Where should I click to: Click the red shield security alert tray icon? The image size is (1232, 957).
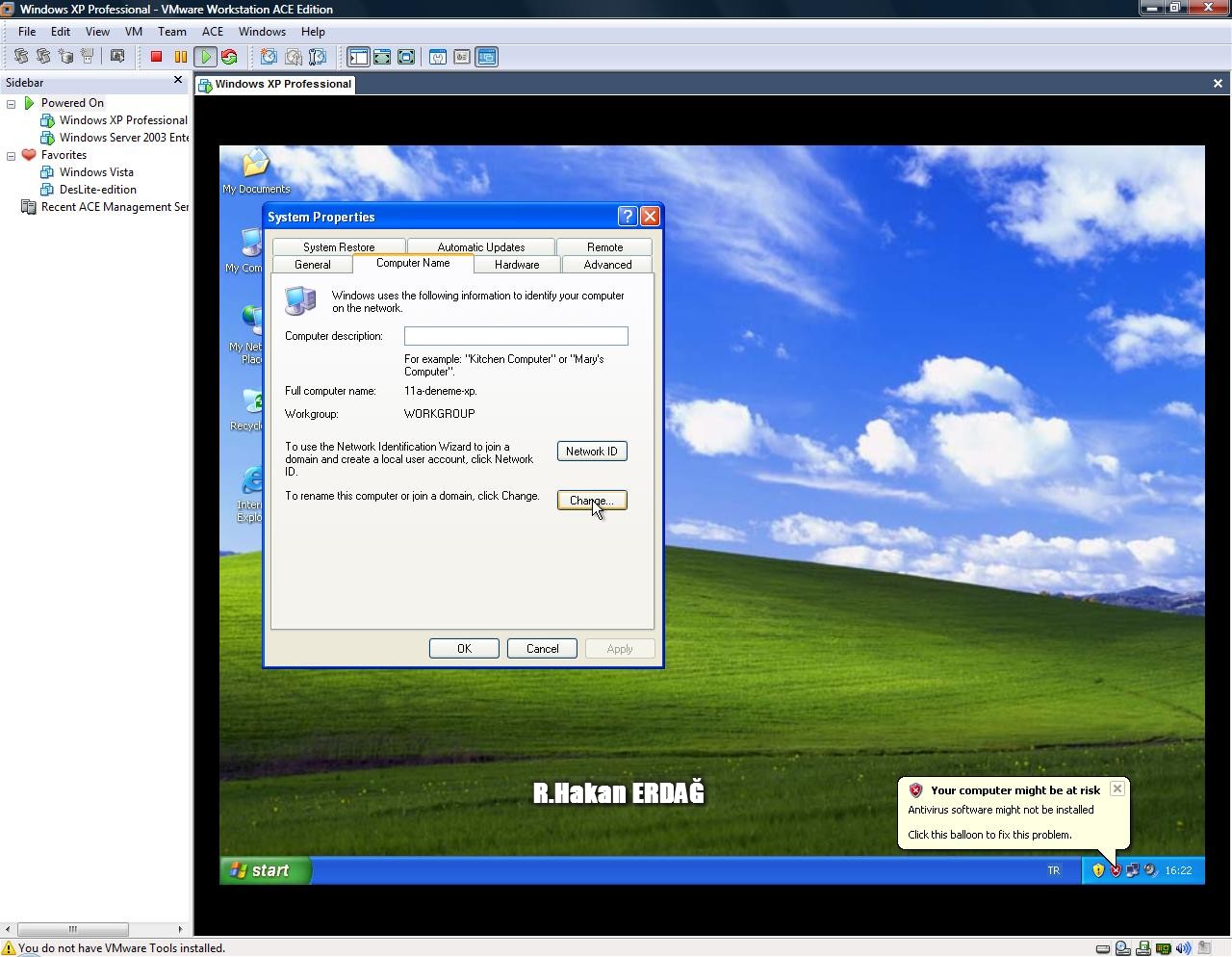coord(1116,870)
